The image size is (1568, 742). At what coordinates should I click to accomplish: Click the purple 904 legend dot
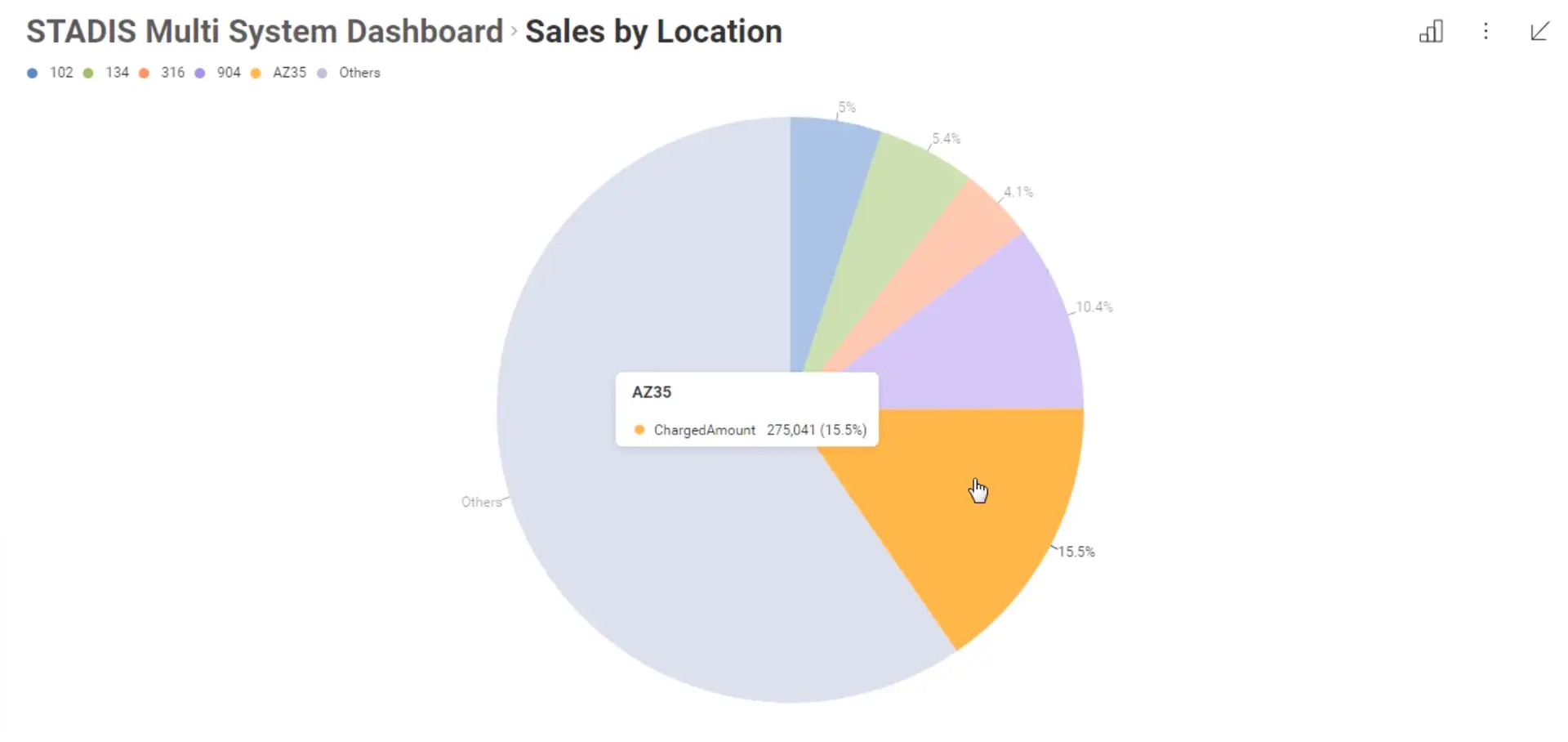pos(200,73)
